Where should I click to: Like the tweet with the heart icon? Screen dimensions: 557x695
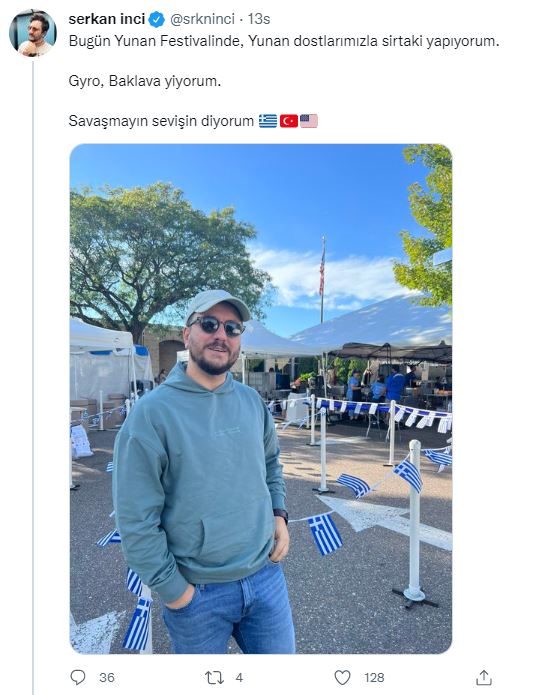click(x=342, y=677)
